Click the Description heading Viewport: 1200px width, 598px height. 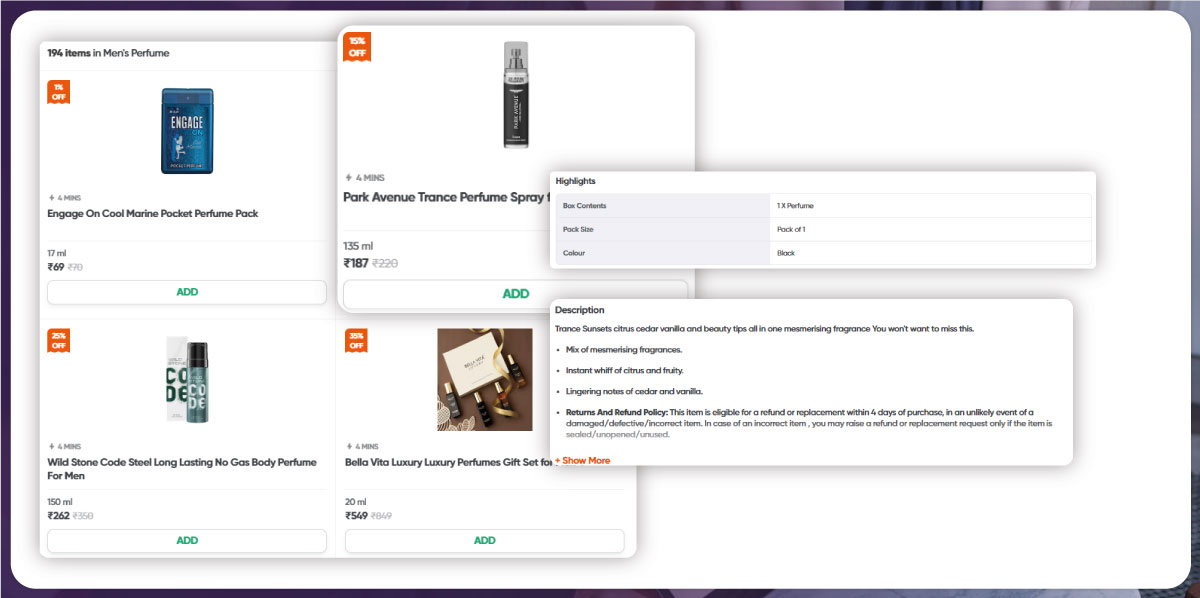pos(580,310)
